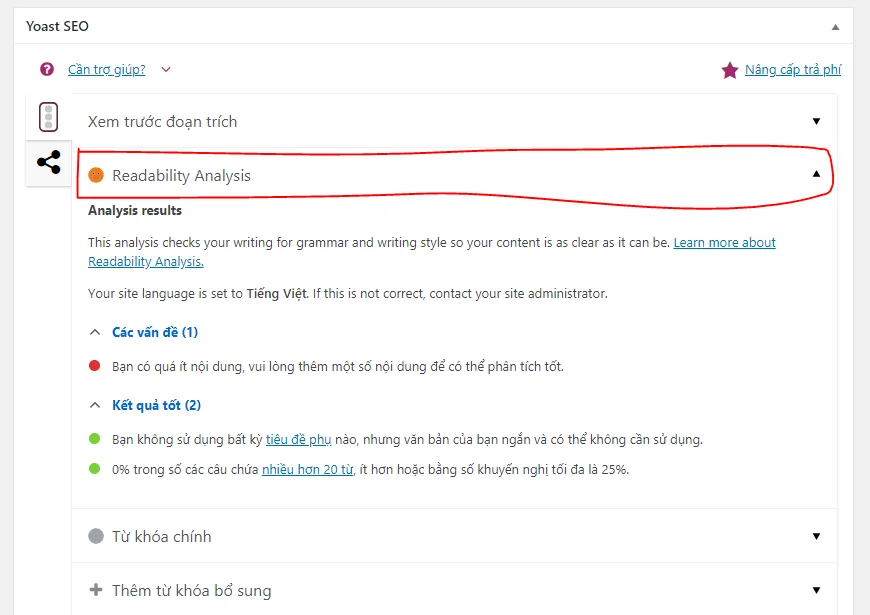Click the purple help question mark icon
Screen dimensions: 870x615
(x=47, y=69)
